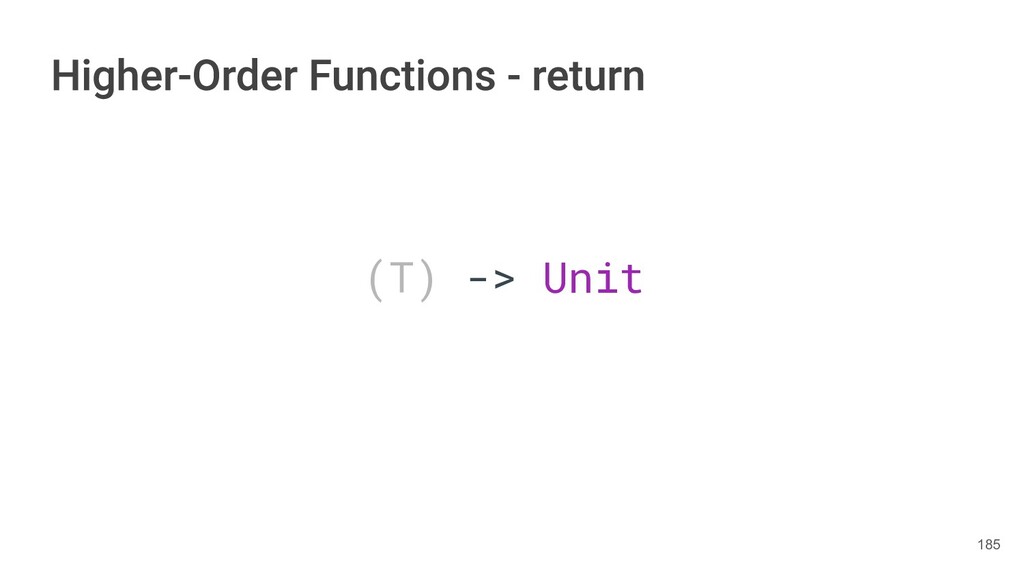This screenshot has width=1024, height=576.
Task: Select the word 'Functions' in the title
Action: [x=402, y=76]
